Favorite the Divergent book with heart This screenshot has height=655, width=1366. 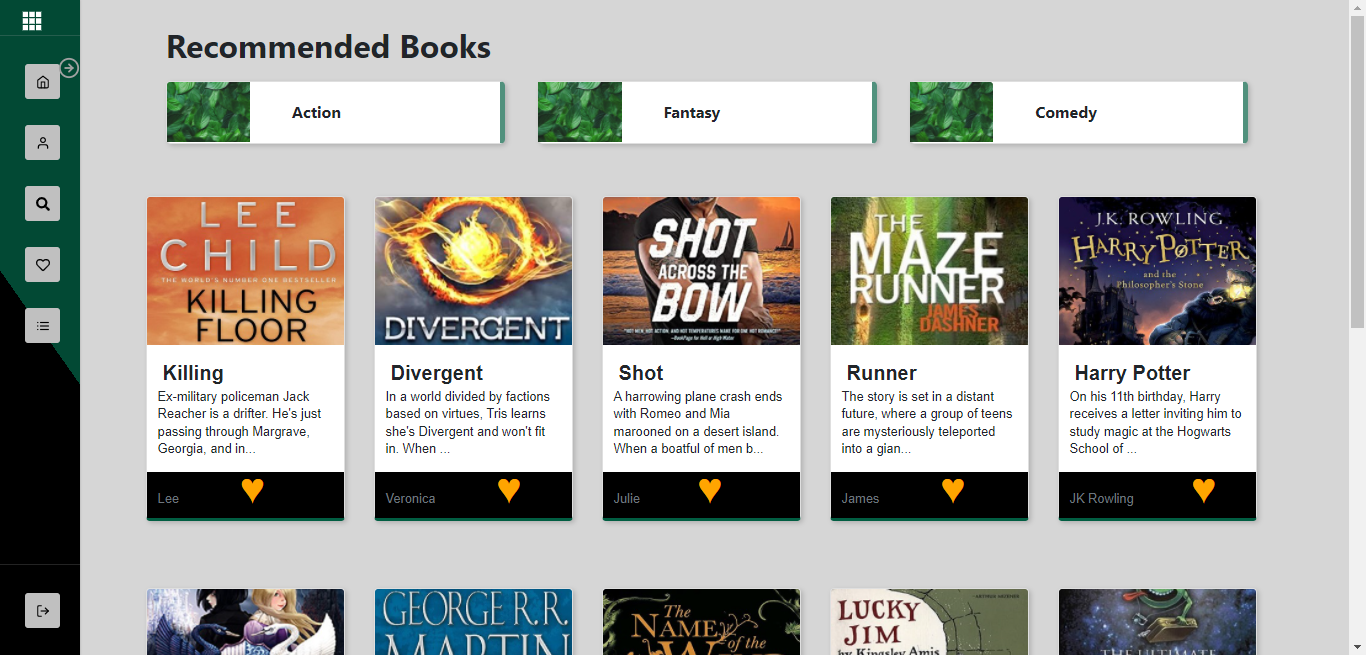509,490
